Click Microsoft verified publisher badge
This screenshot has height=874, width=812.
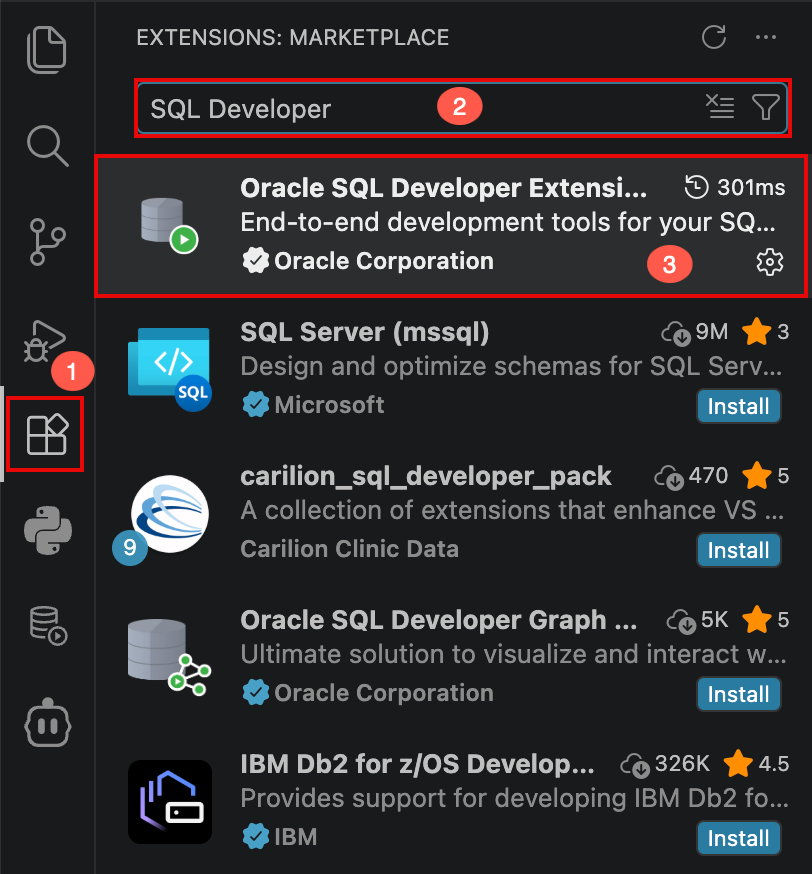coord(256,405)
